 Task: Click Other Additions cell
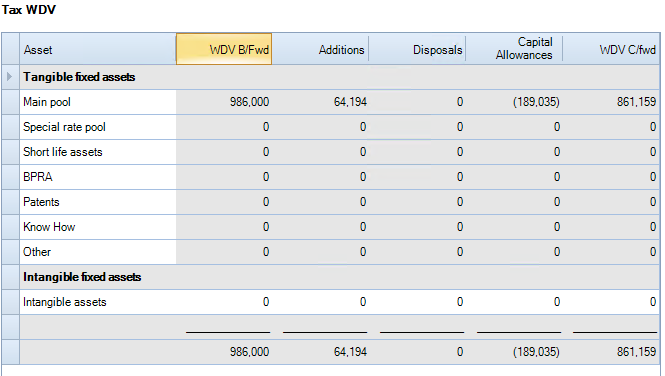coord(320,252)
